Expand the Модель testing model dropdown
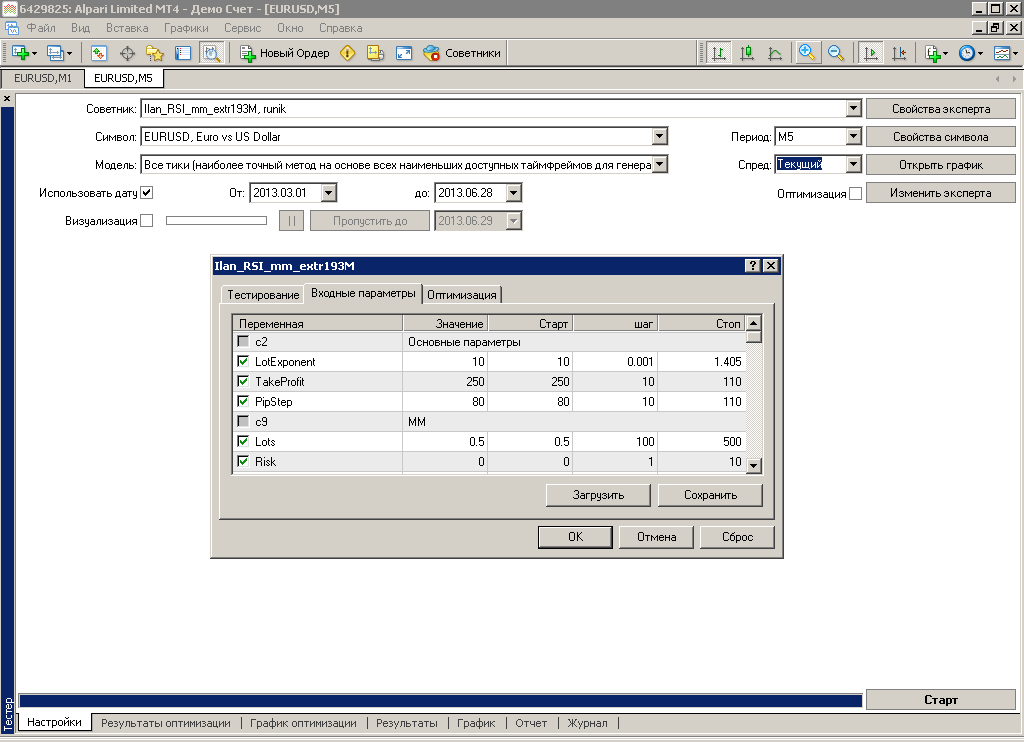Viewport: 1024px width, 742px height. [659, 165]
